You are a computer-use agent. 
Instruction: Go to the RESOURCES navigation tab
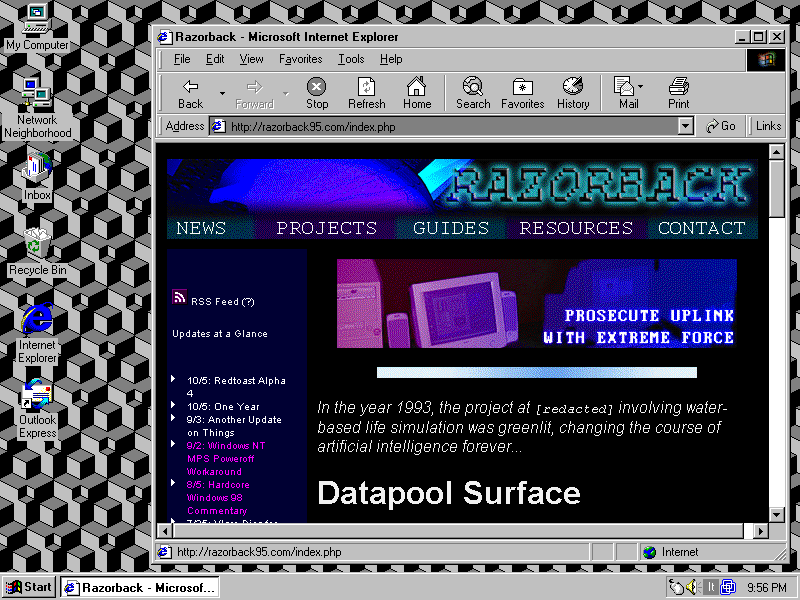point(576,228)
